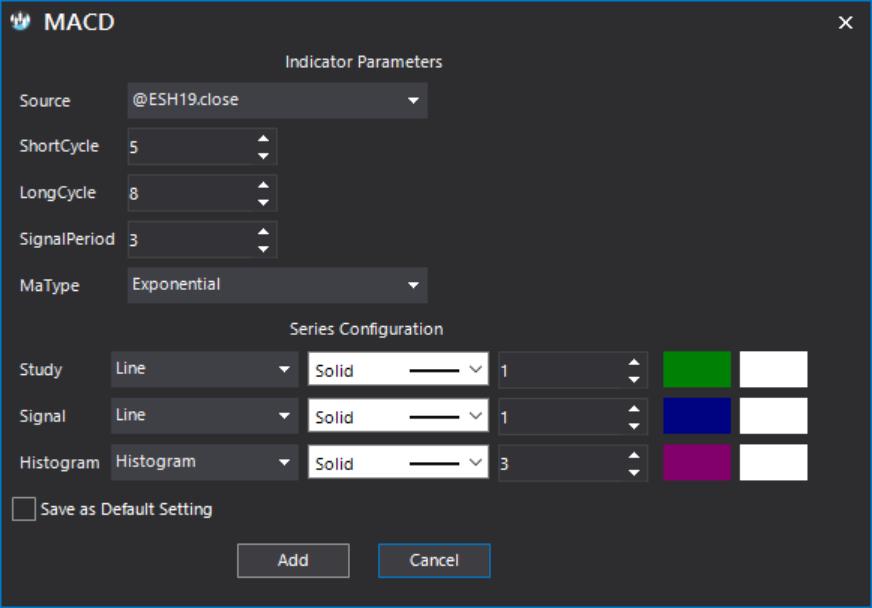Decrease the ShortCycle value with down arrow
Image resolution: width=872 pixels, height=608 pixels.
(264, 156)
